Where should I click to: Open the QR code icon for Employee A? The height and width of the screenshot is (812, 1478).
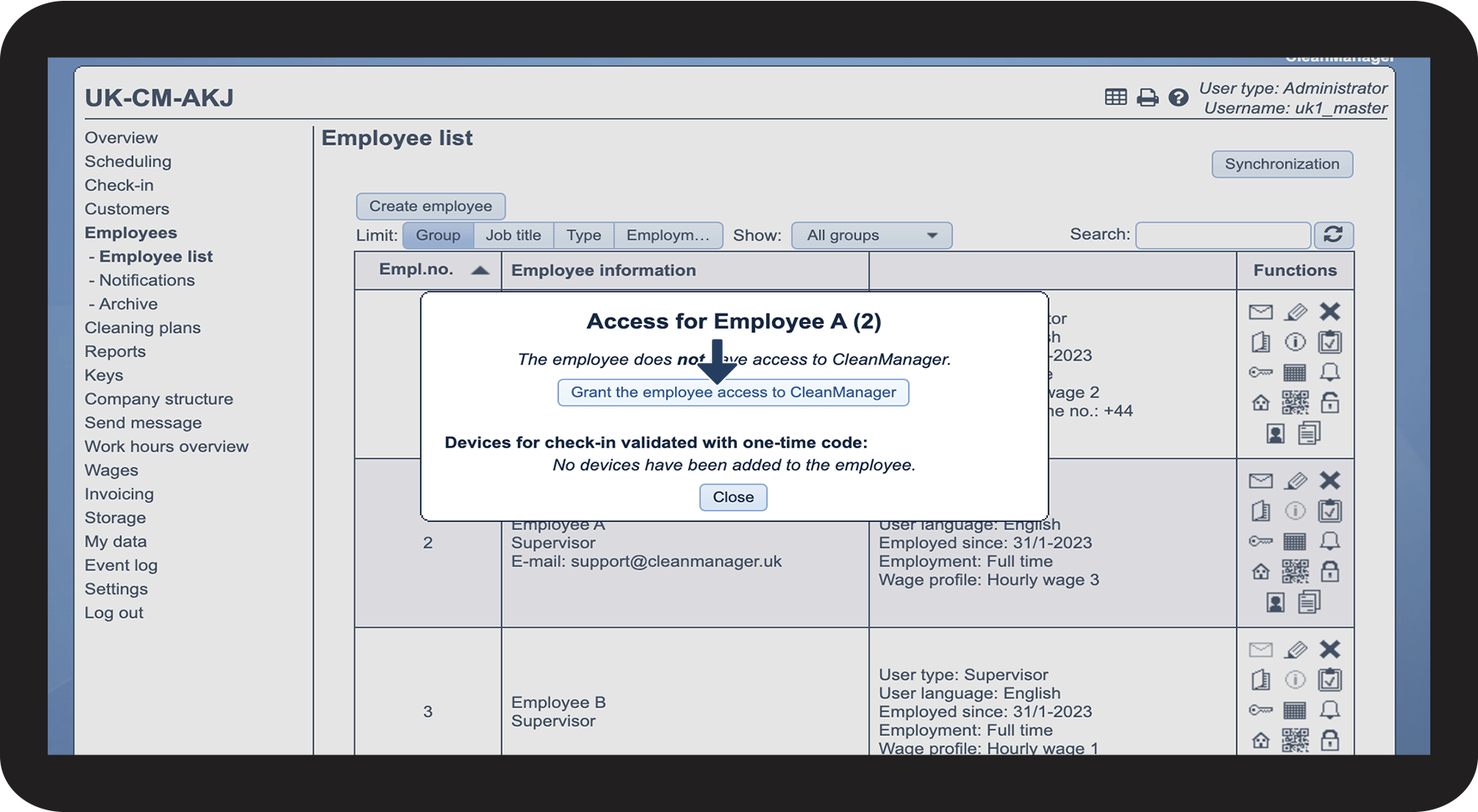pyautogui.click(x=1295, y=572)
